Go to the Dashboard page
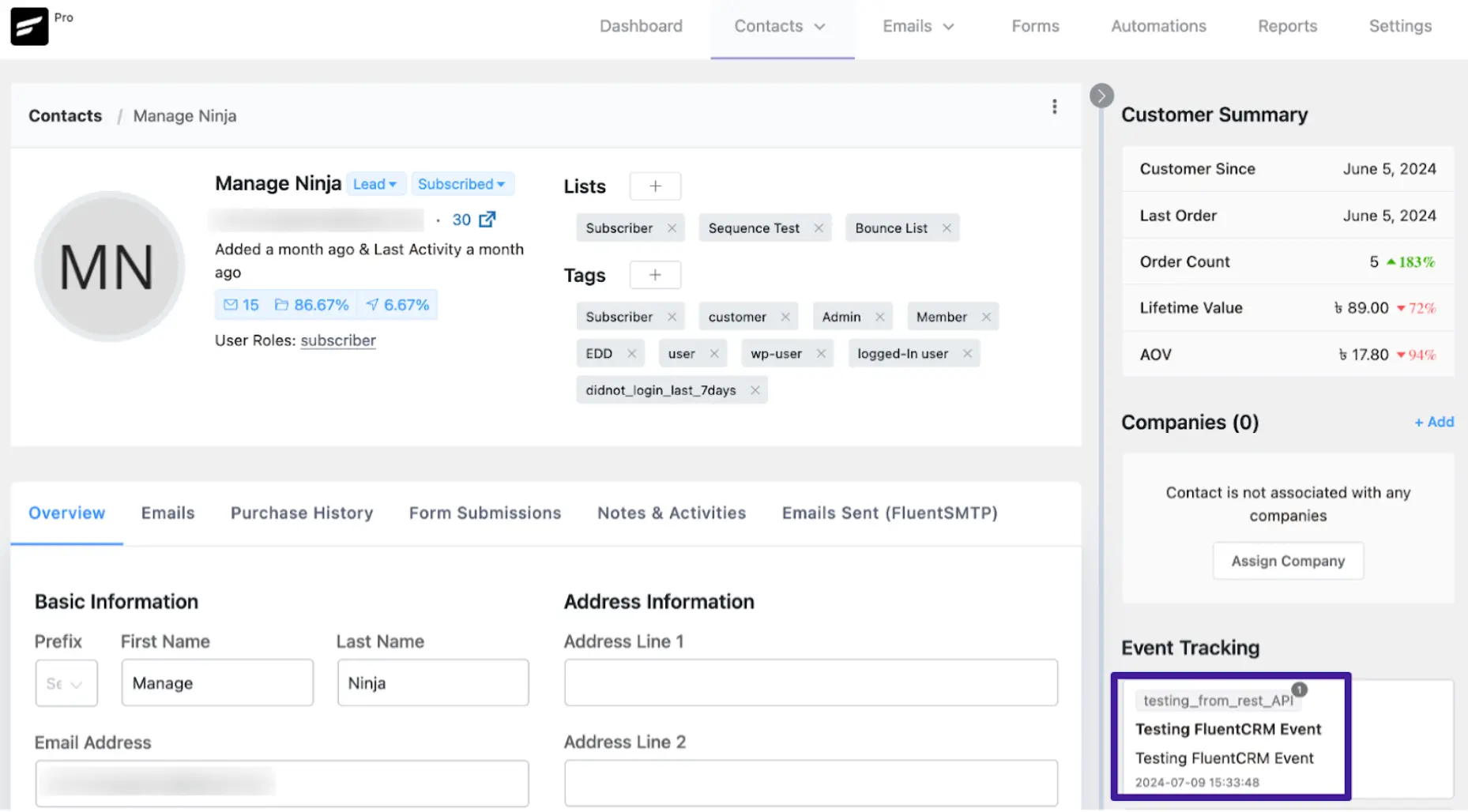 pyautogui.click(x=641, y=26)
